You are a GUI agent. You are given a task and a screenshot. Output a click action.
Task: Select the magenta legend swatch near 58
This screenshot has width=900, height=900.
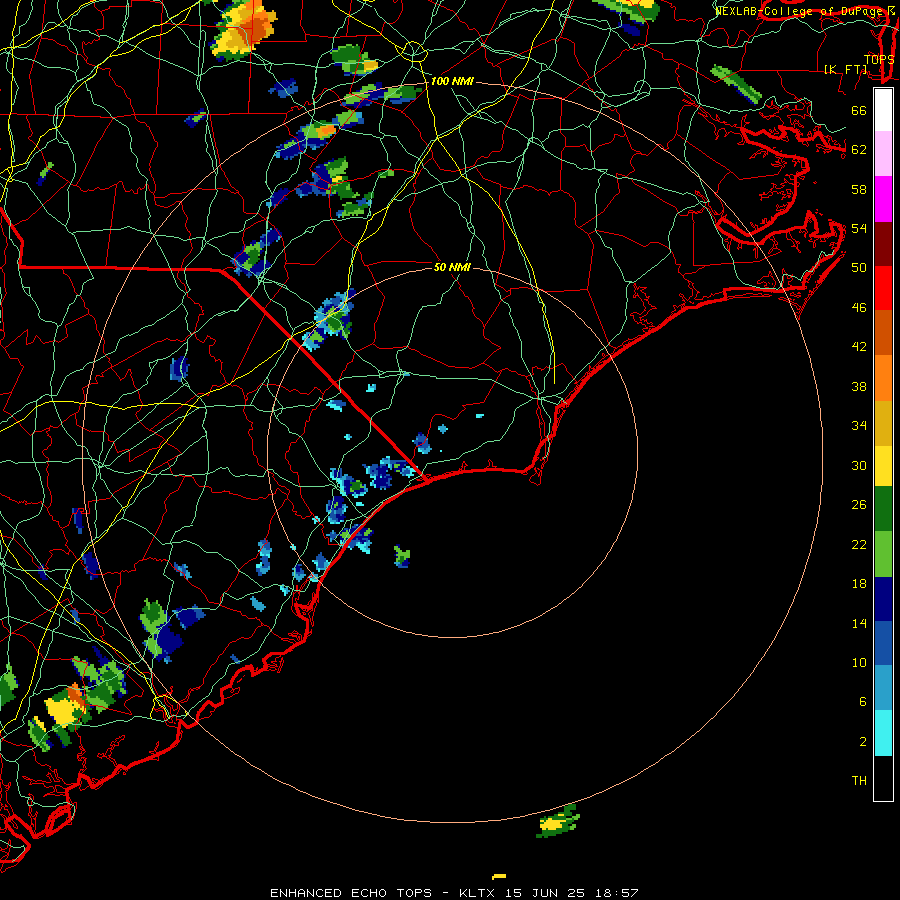pos(883,199)
